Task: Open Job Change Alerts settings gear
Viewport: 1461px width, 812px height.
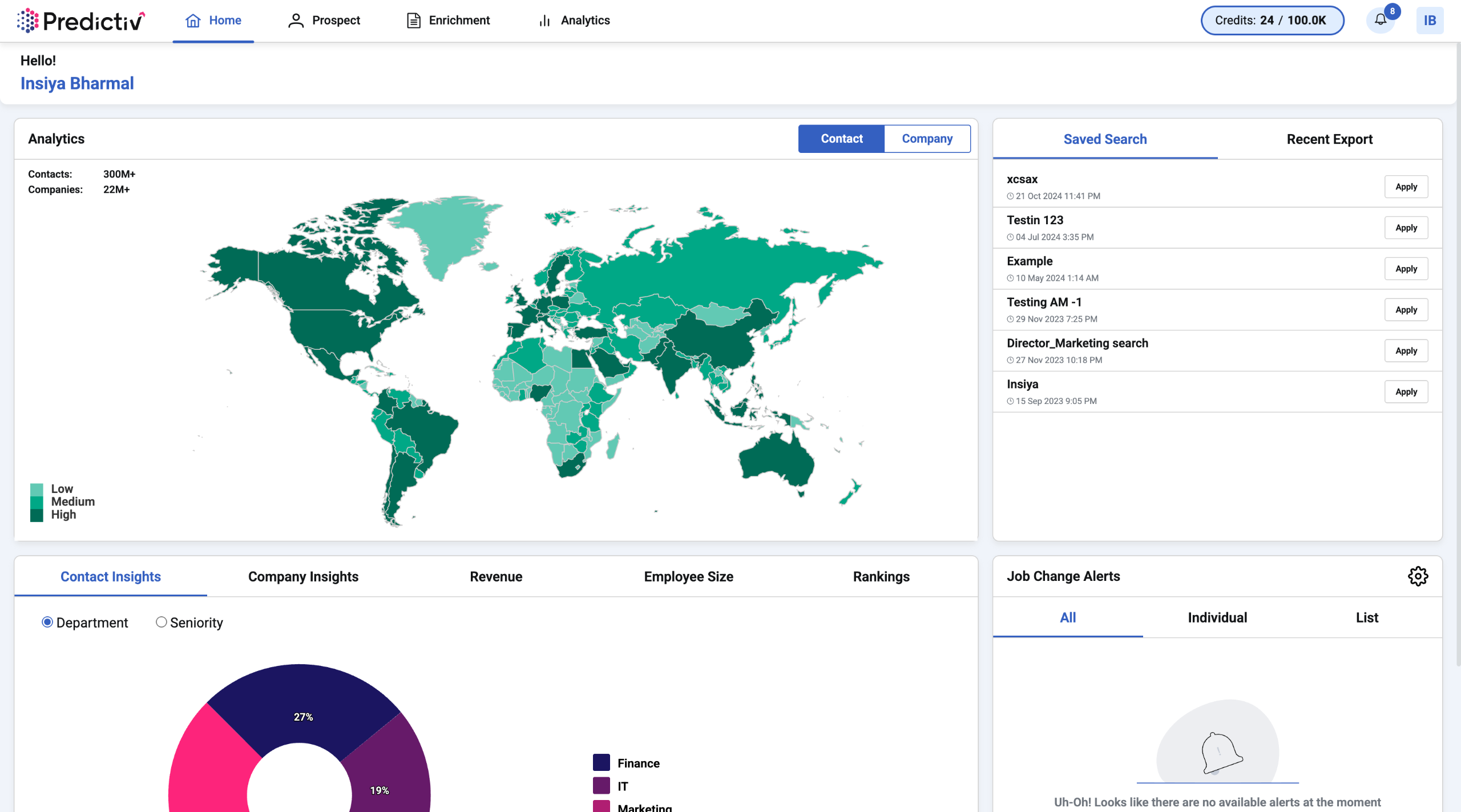Action: tap(1418, 576)
